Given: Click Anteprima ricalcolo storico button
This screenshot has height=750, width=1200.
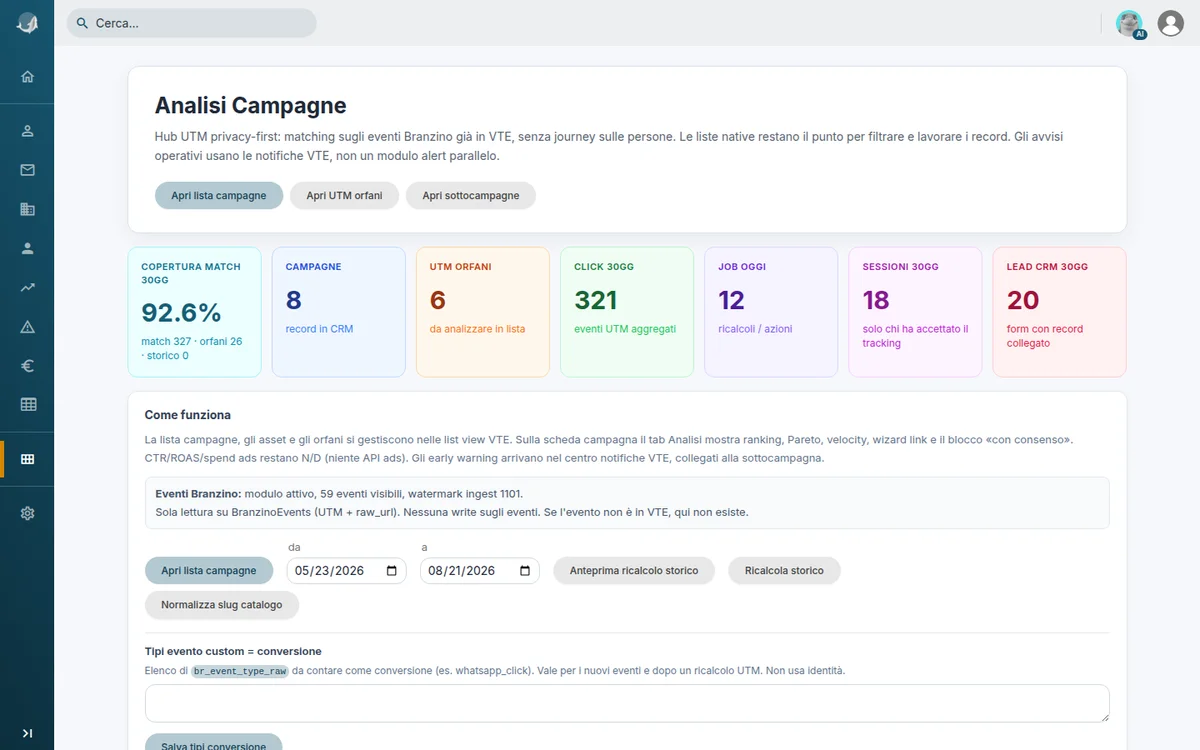Looking at the screenshot, I should pyautogui.click(x=634, y=571).
